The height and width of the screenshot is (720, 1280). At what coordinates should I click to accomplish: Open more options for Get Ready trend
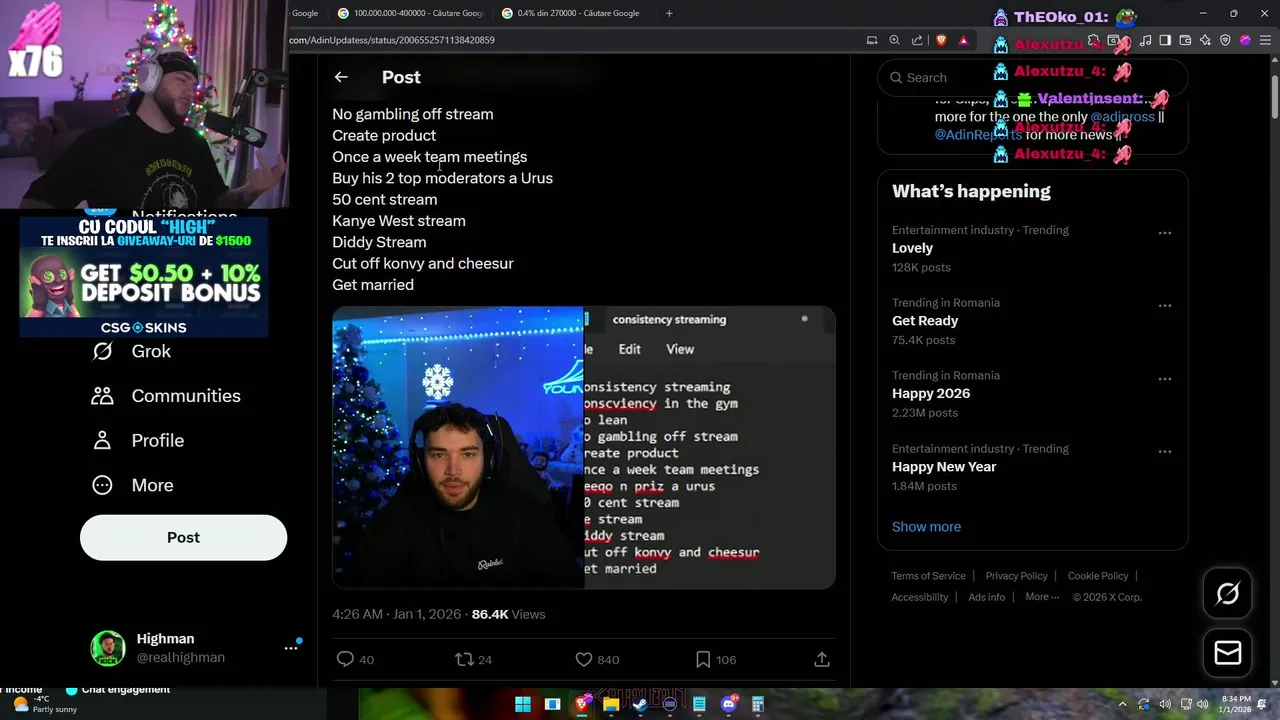pos(1165,306)
